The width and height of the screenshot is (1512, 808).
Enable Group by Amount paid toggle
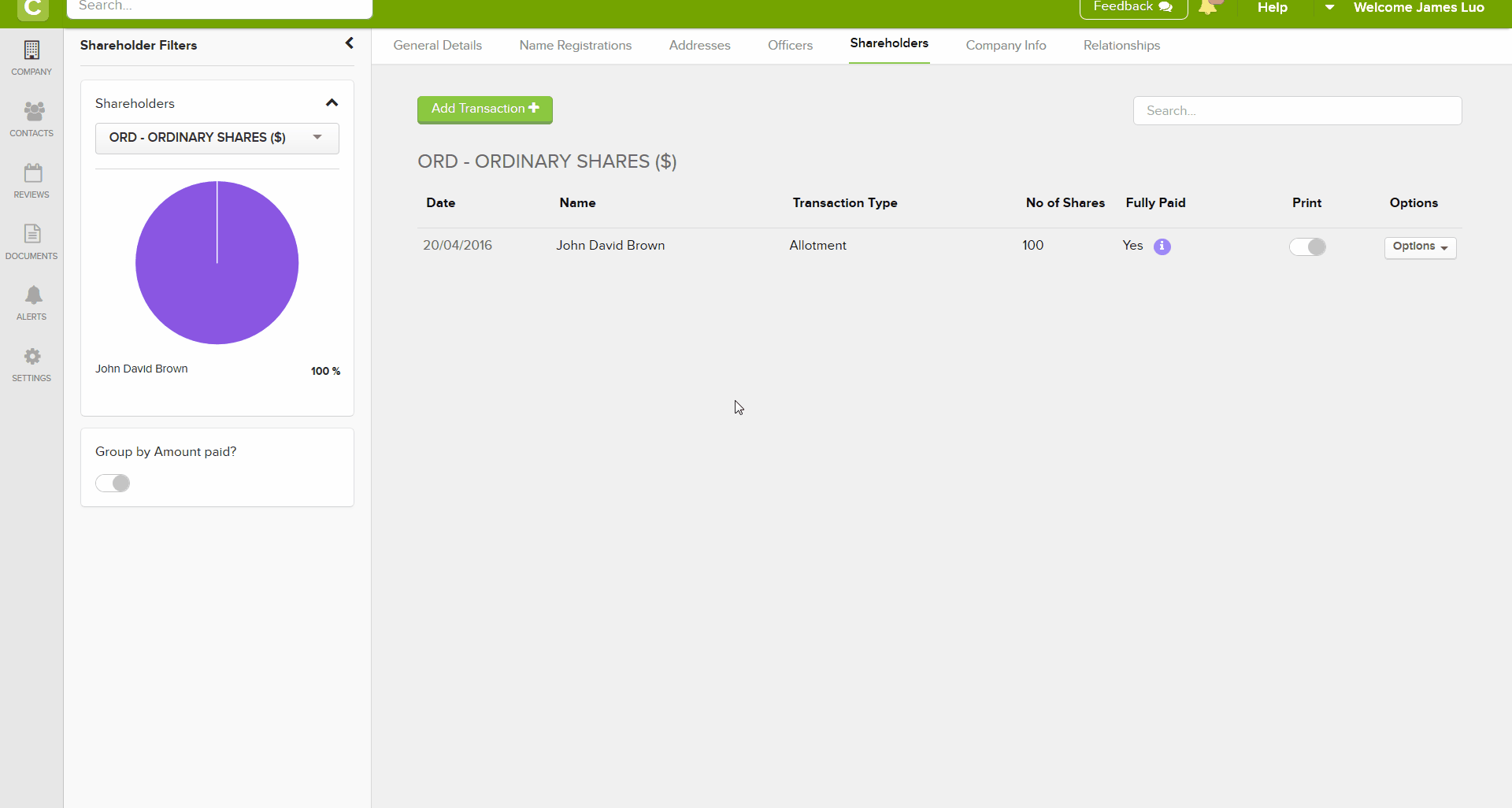point(113,483)
